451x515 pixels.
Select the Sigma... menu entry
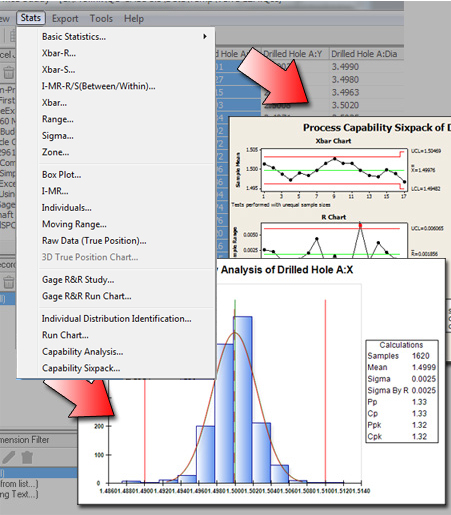point(116,136)
